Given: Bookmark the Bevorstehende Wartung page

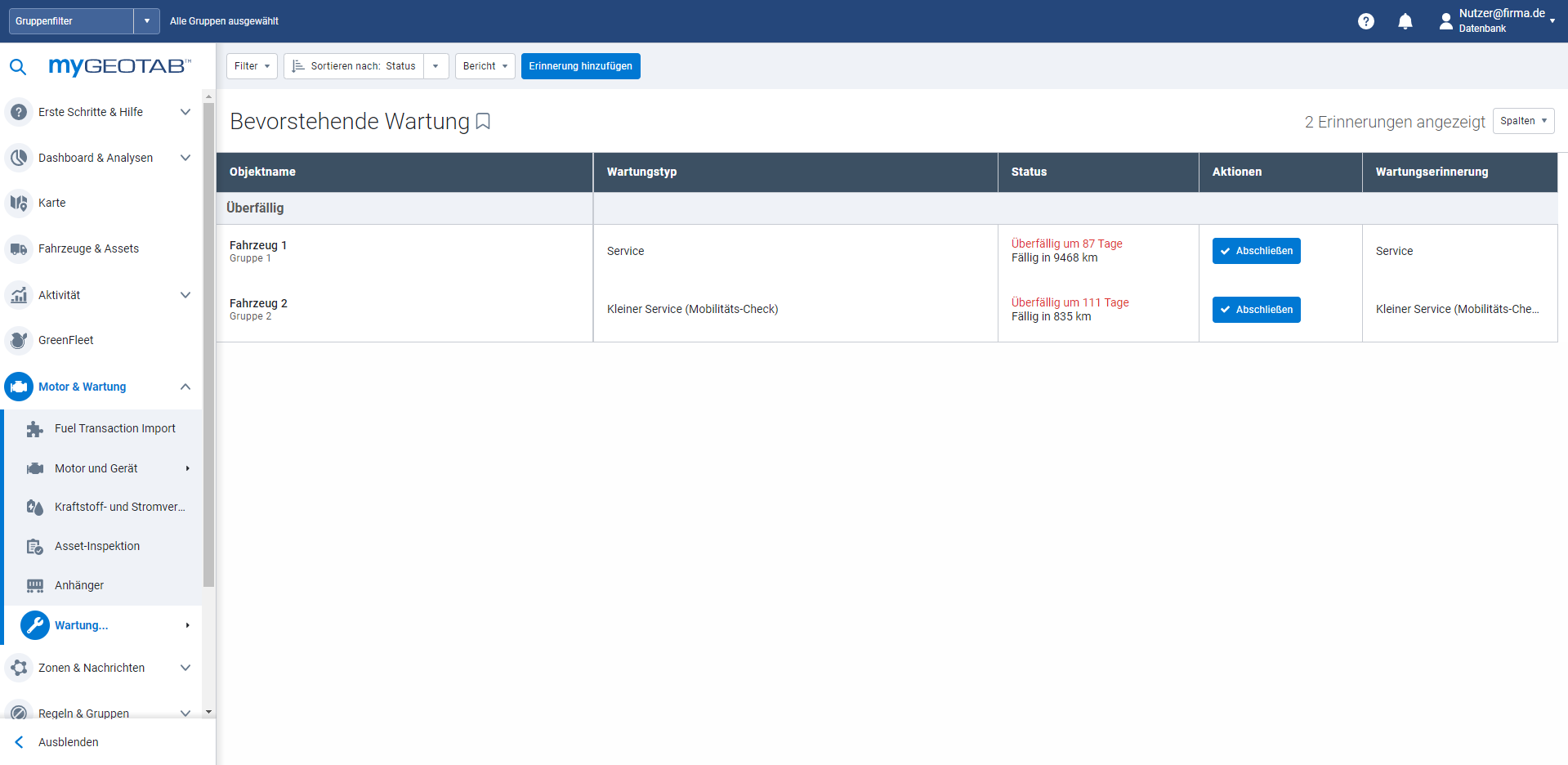Looking at the screenshot, I should [483, 122].
